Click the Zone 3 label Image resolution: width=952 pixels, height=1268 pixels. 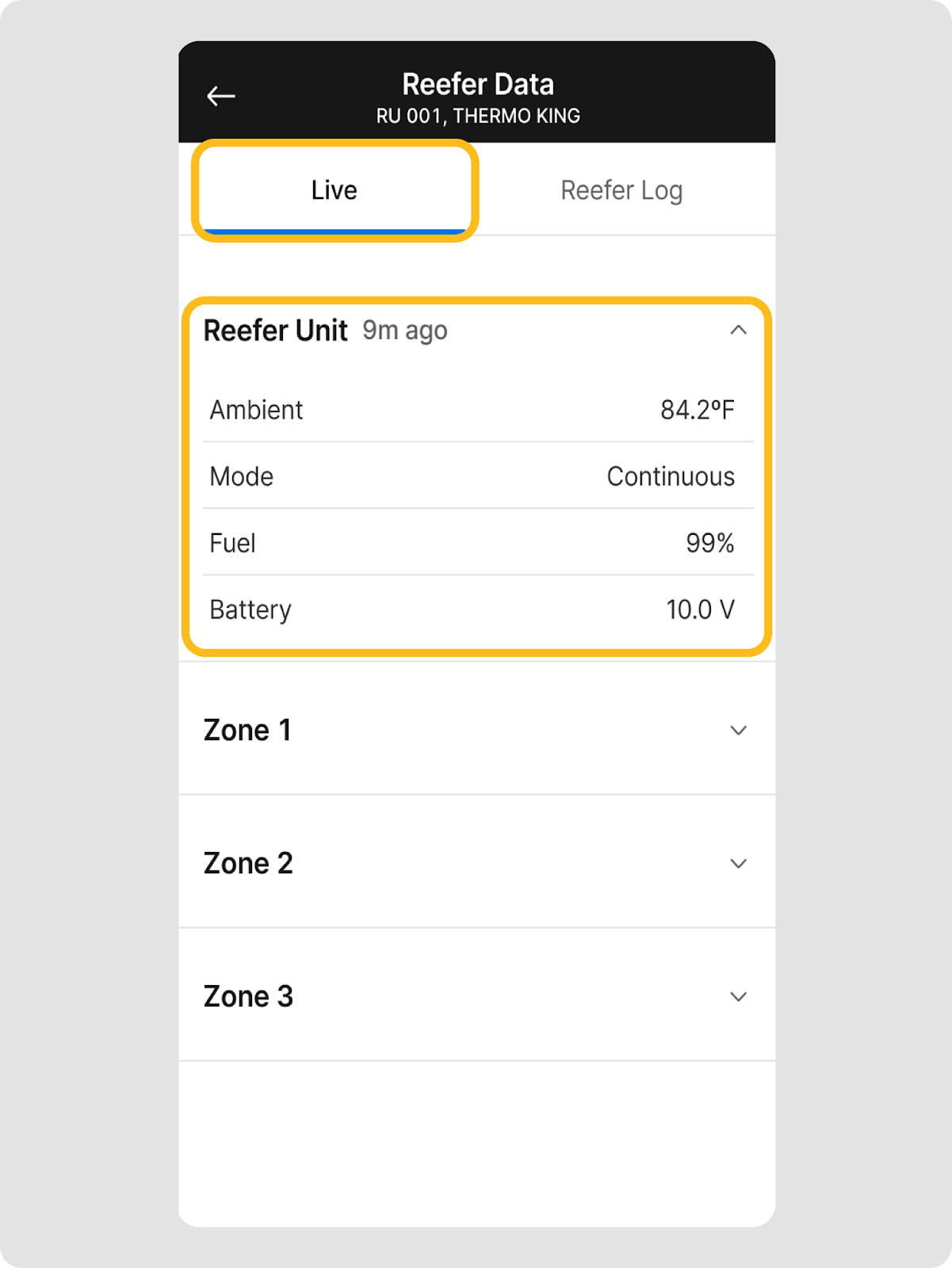click(248, 996)
